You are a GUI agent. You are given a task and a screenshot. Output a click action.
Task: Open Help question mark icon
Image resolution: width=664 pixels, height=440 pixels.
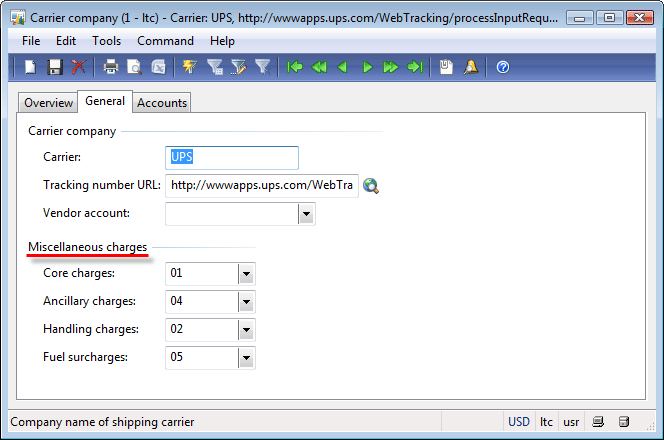[x=503, y=67]
